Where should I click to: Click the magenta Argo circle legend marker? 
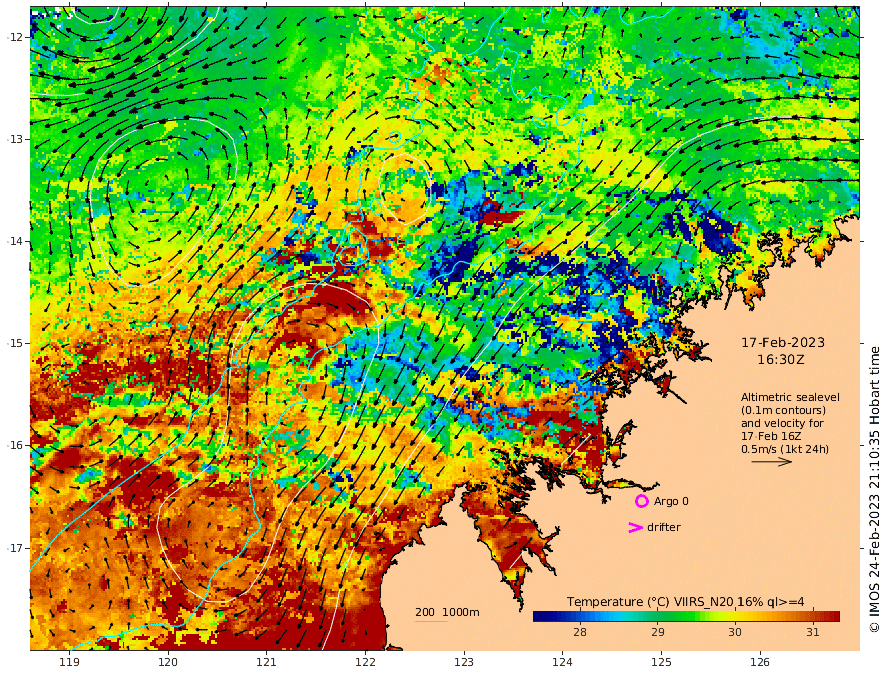tap(641, 501)
